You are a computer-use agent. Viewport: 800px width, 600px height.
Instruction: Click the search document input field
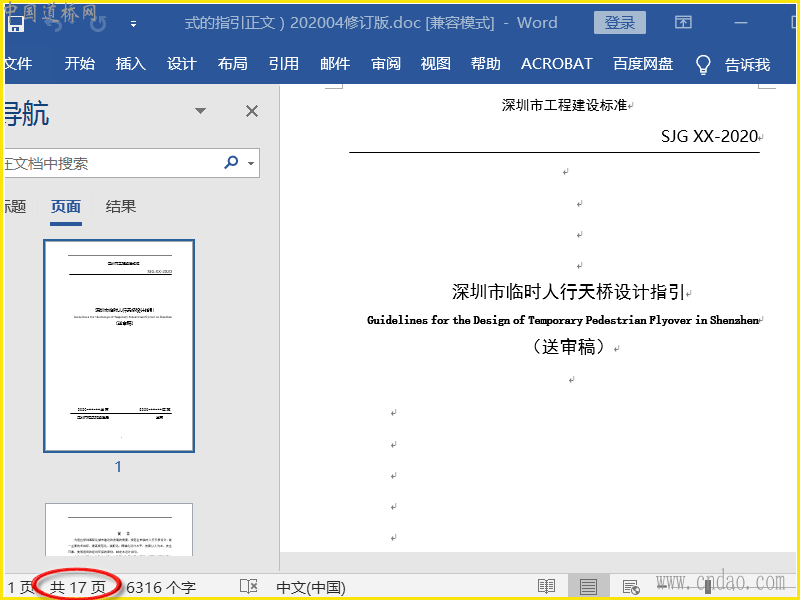click(x=112, y=163)
